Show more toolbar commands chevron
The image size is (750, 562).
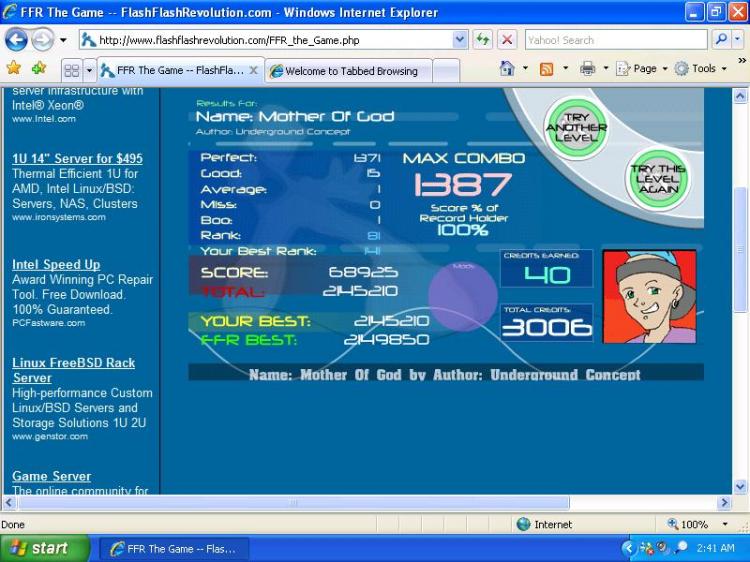click(x=742, y=61)
